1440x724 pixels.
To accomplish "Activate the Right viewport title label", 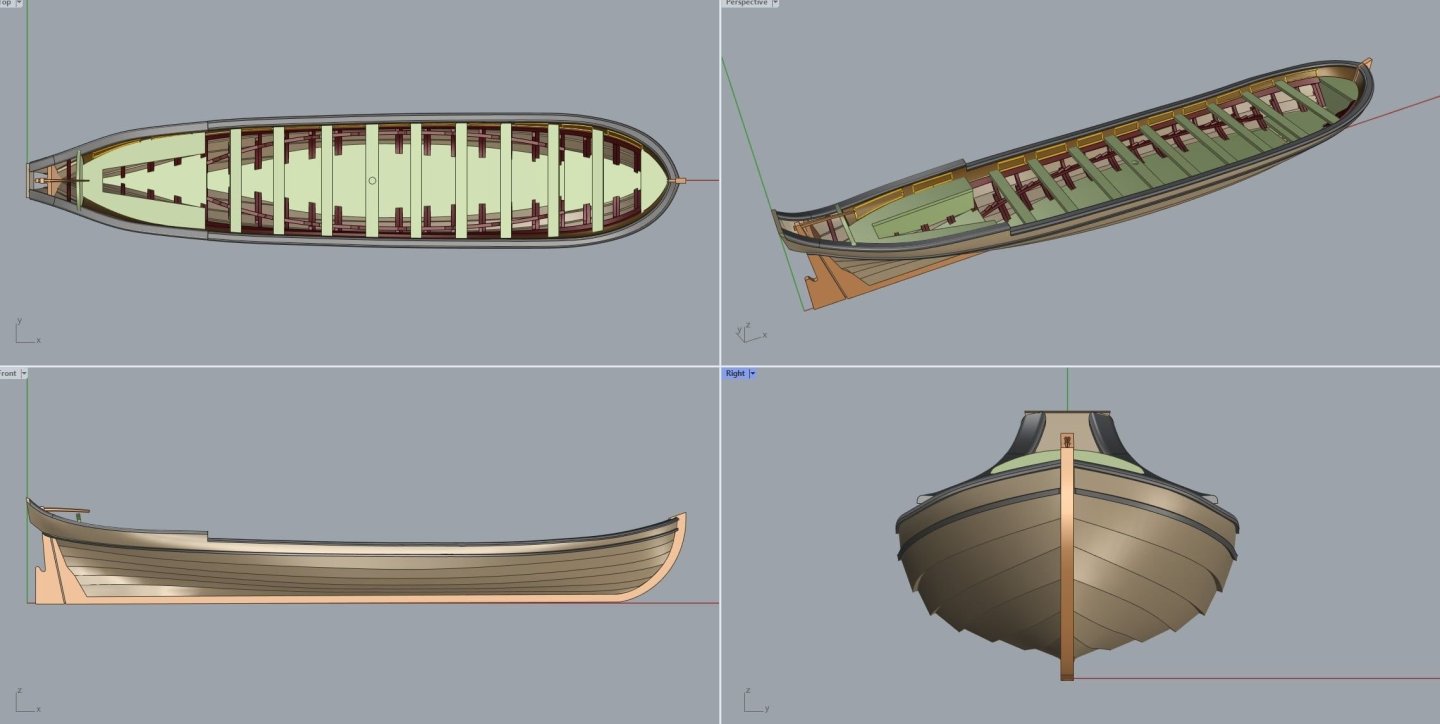I will point(735,374).
